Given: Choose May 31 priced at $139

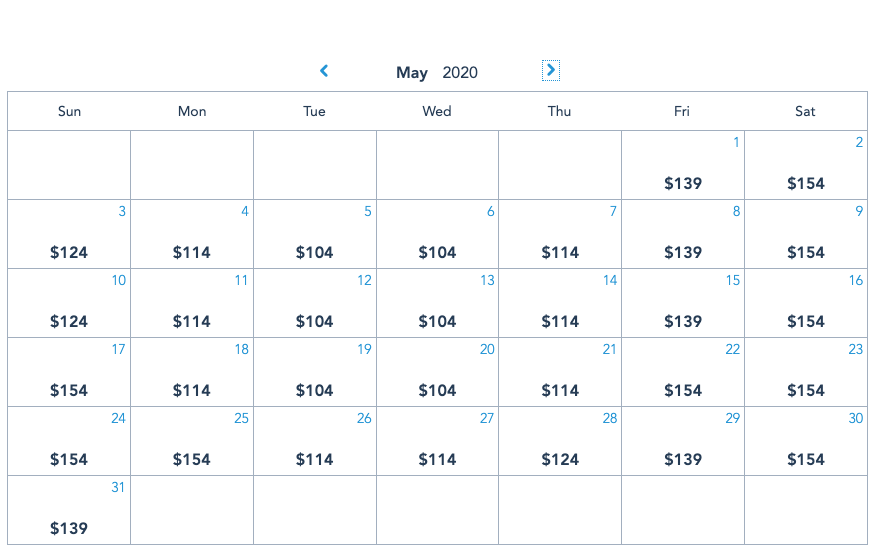Looking at the screenshot, I should (x=69, y=511).
